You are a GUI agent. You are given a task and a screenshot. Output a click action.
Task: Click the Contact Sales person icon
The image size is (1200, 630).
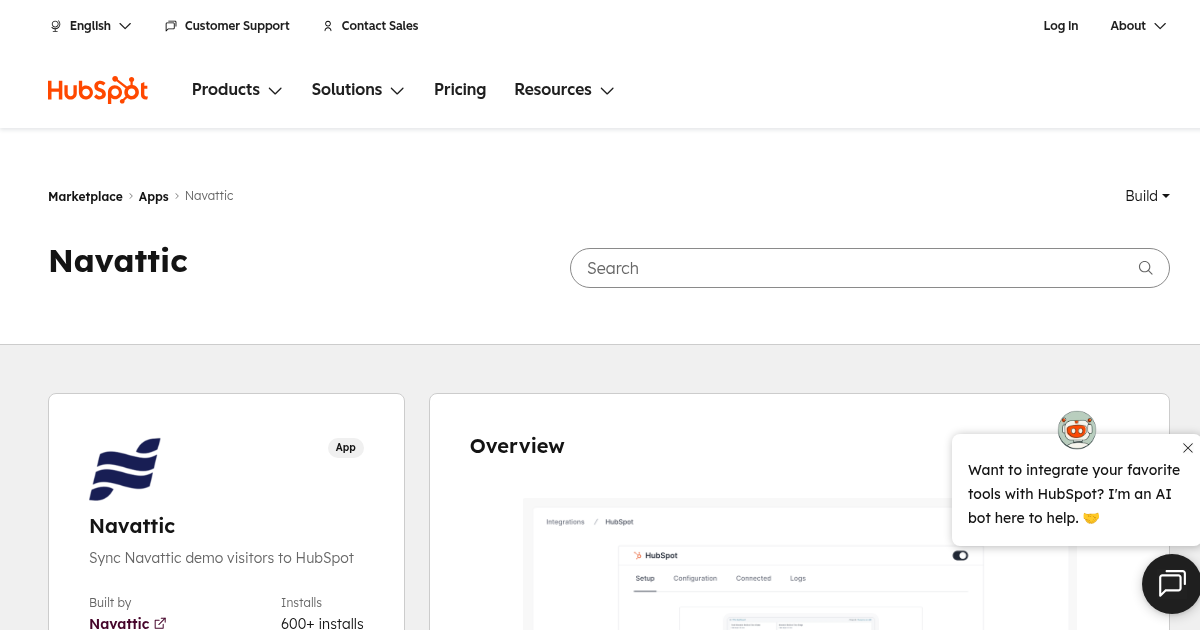click(x=327, y=26)
